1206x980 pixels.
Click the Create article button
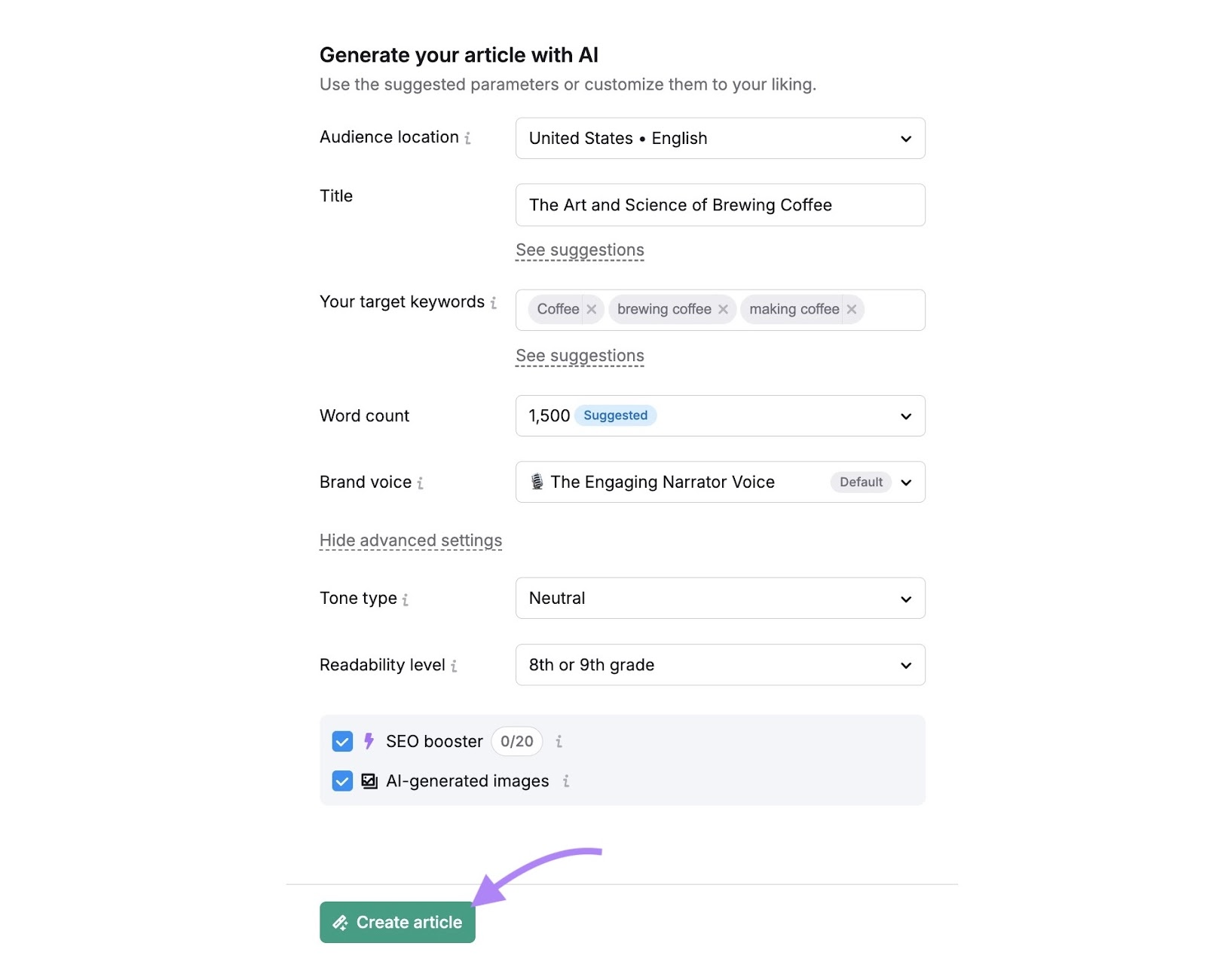coord(397,922)
